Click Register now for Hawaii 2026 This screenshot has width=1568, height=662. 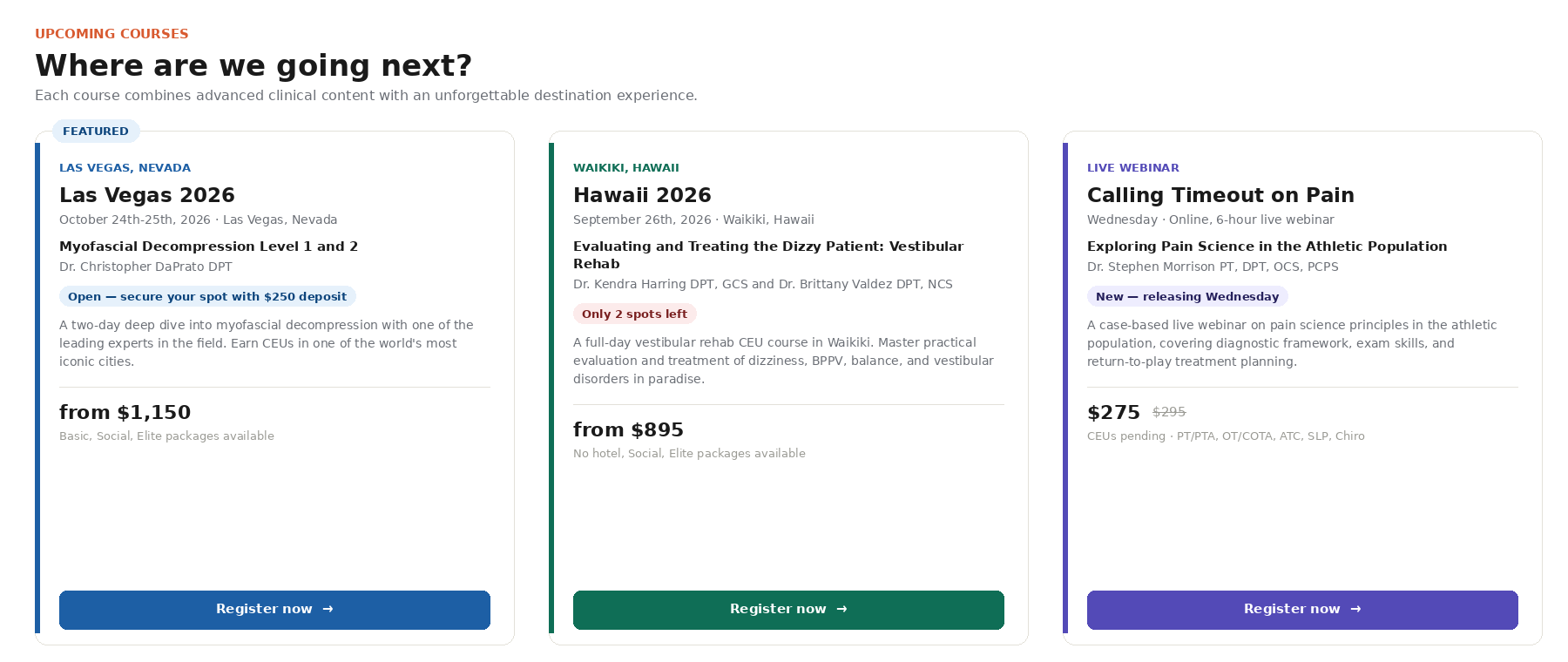click(788, 610)
